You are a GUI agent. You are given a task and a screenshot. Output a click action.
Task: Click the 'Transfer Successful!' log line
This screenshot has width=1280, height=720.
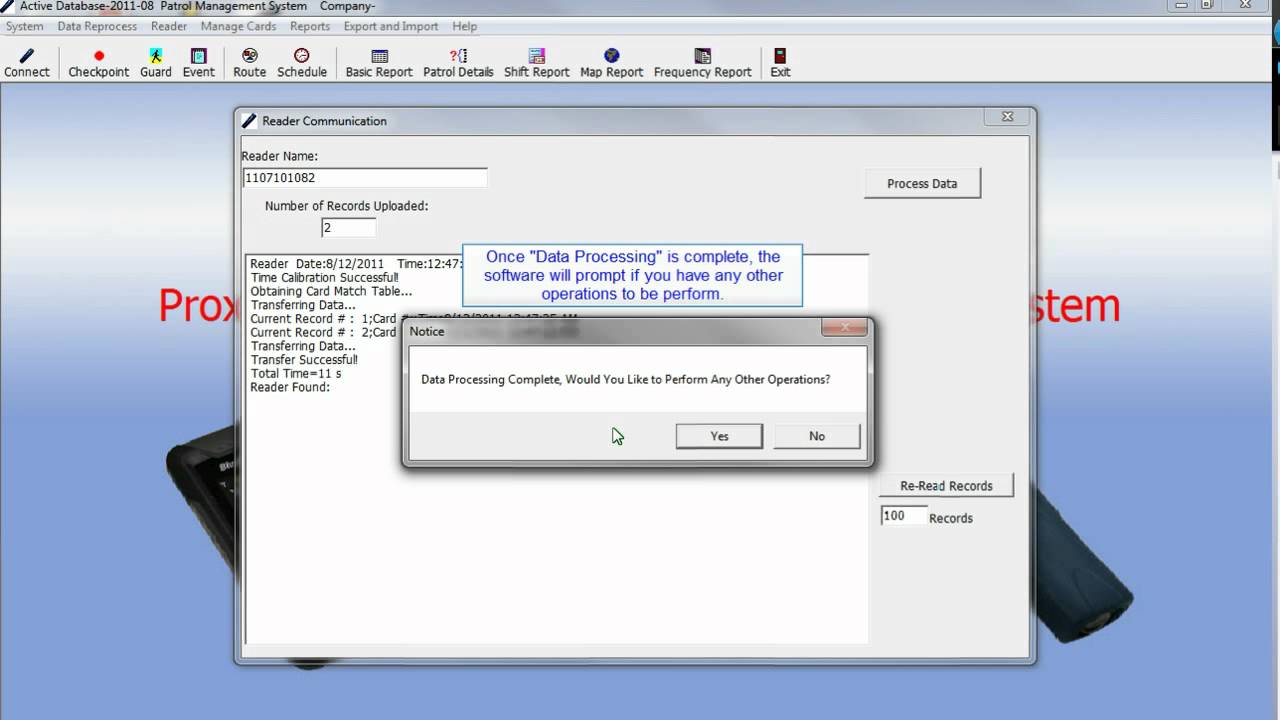coord(304,359)
